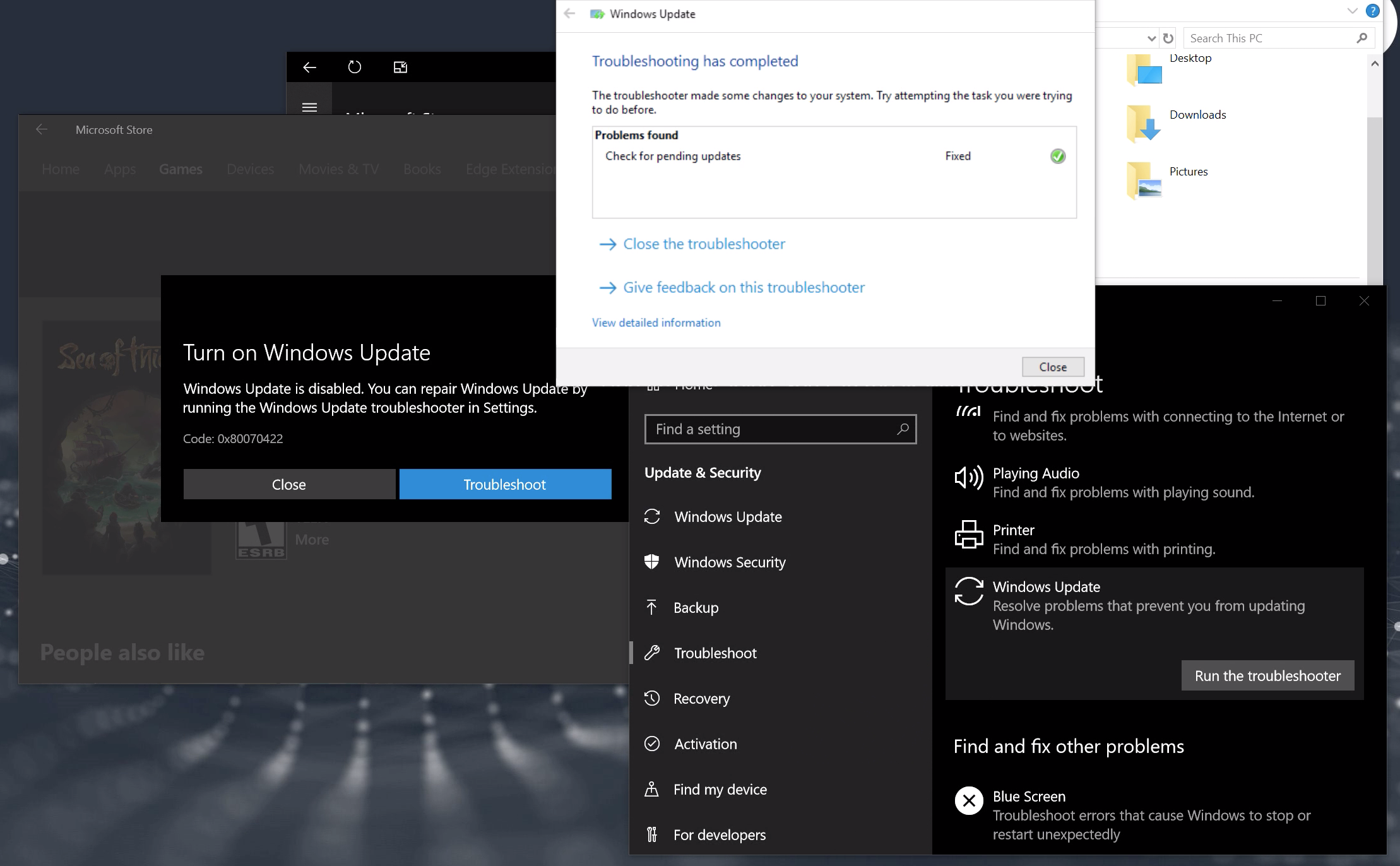Click the Printer icon in troubleshoot list
The width and height of the screenshot is (1400, 866).
coord(969,535)
